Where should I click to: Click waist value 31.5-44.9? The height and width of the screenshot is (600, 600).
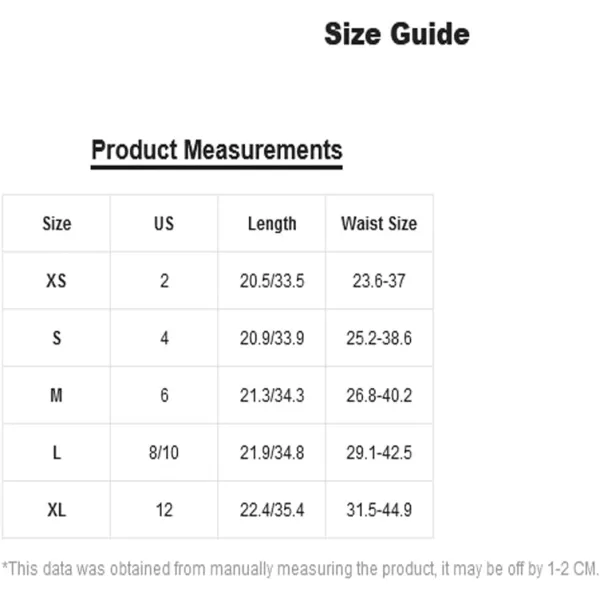click(379, 510)
